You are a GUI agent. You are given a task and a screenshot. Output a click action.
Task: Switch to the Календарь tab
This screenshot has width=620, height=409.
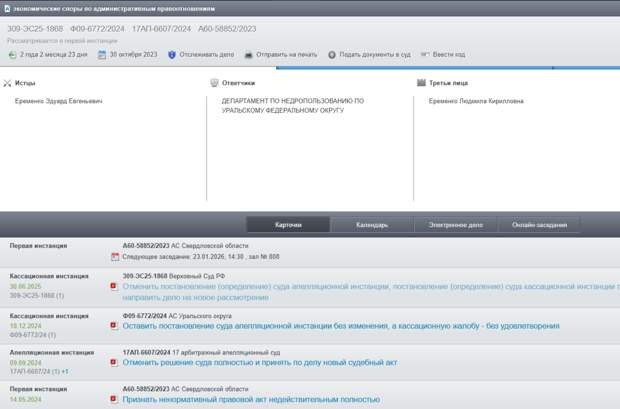point(372,225)
